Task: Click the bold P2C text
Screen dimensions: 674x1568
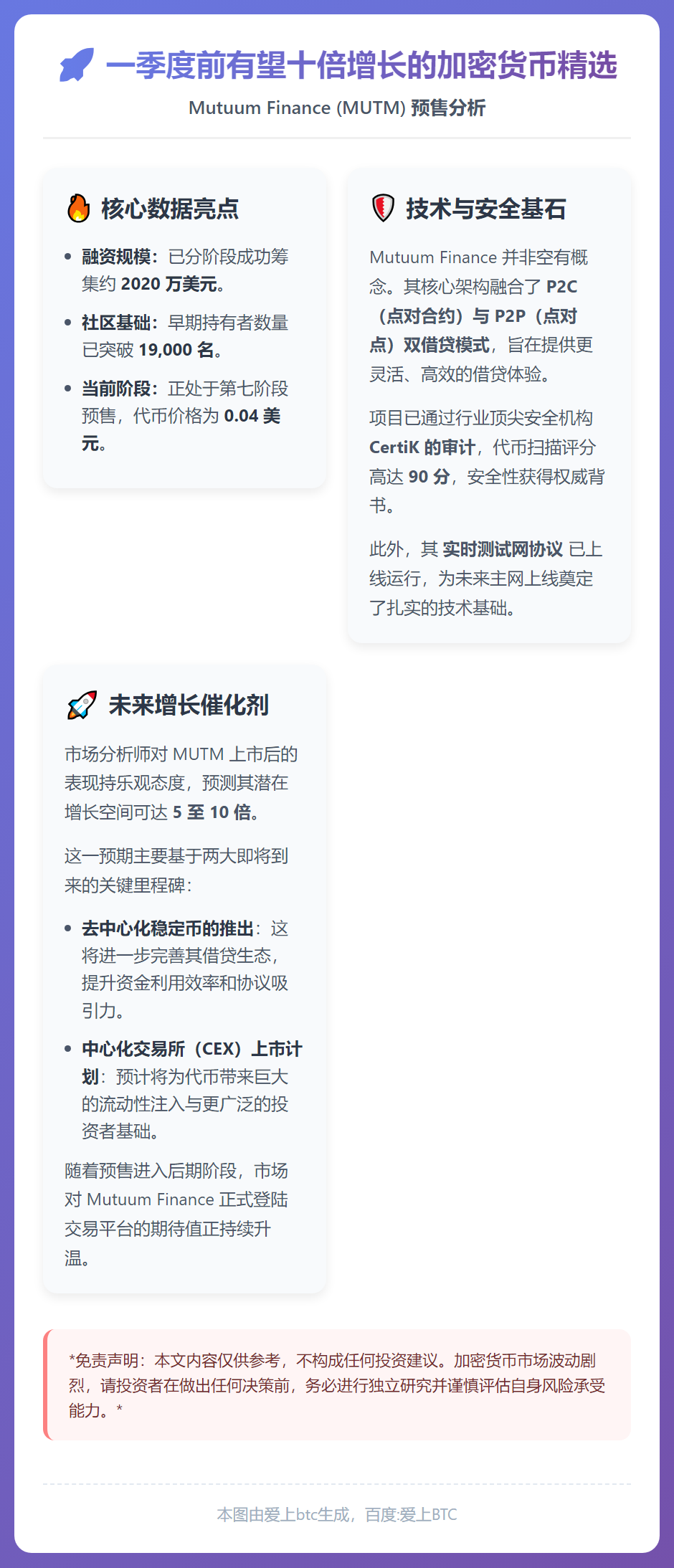Action: tap(561, 287)
